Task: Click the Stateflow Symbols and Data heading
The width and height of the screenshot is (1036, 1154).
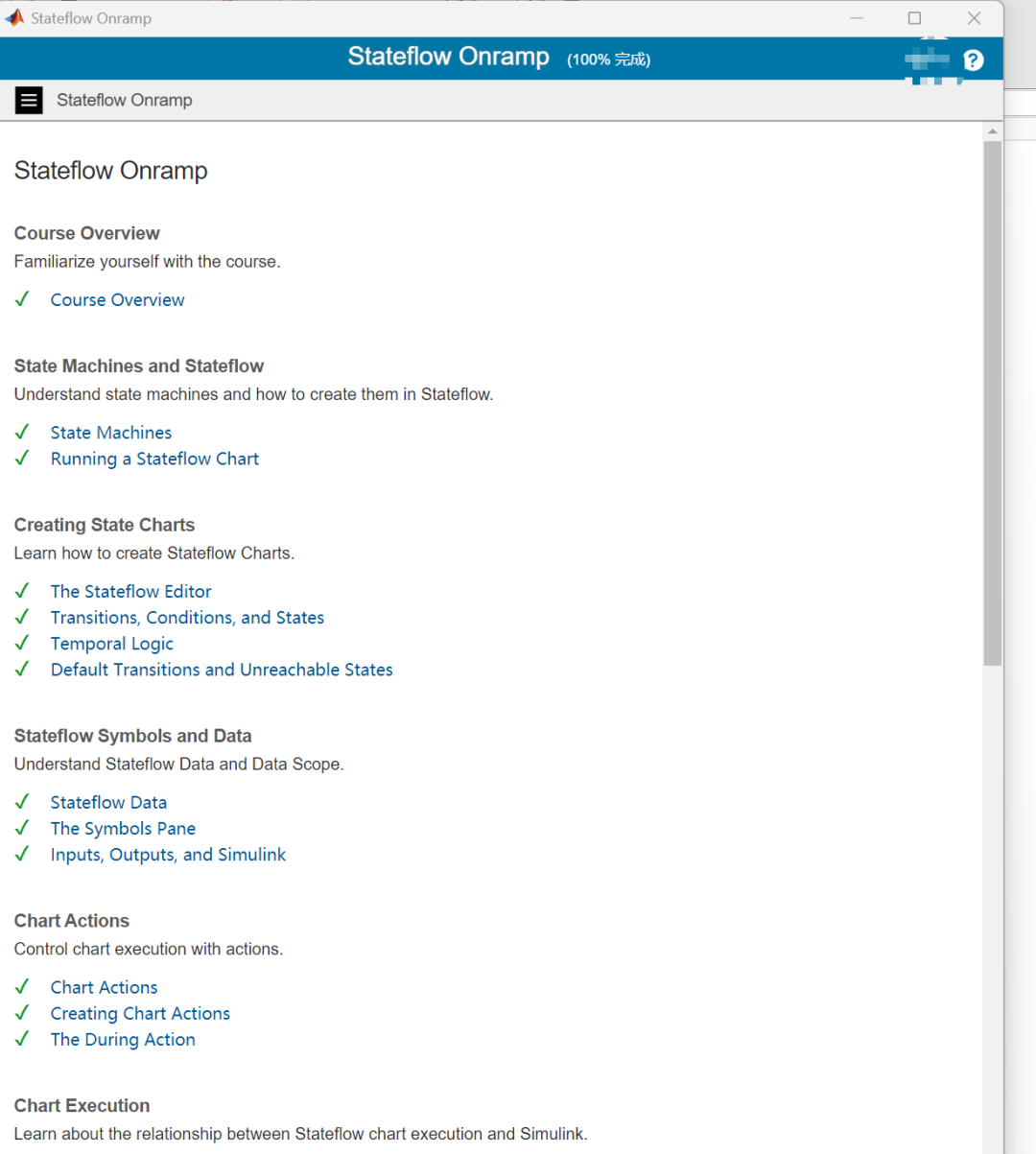Action: (x=132, y=736)
